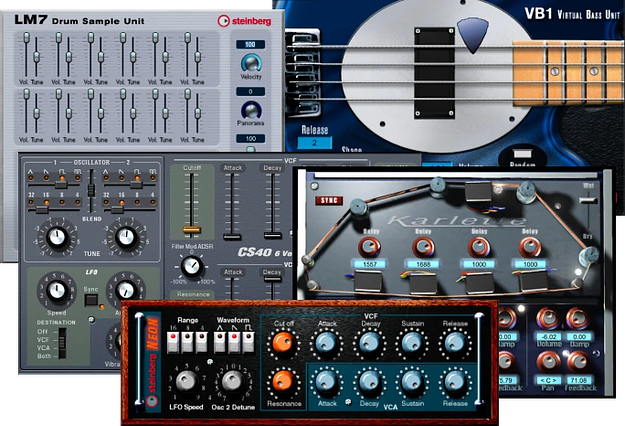Click Karlette Pan knob above <C>
The width and height of the screenshot is (625, 426).
point(548,362)
